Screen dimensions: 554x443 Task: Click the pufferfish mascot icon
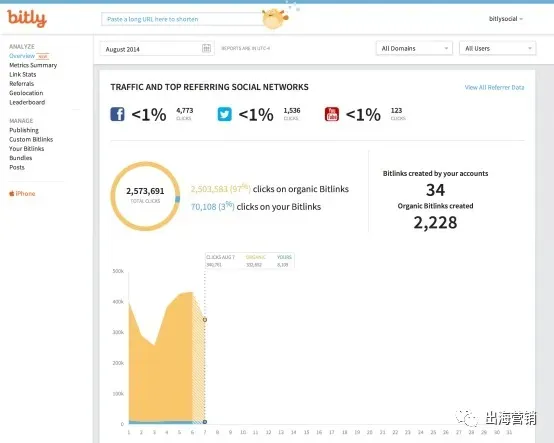click(275, 18)
